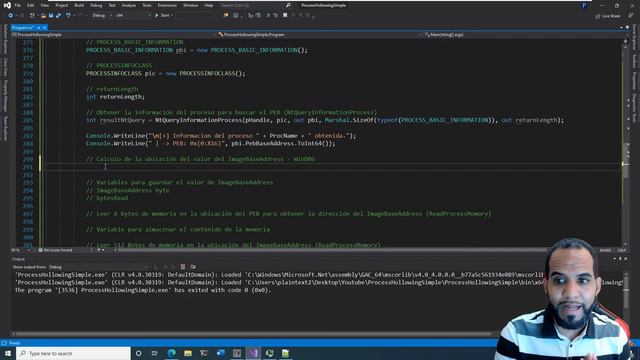This screenshot has height=360, width=640.
Task: Open the Extensions menu
Action: pyautogui.click(x=167, y=5)
